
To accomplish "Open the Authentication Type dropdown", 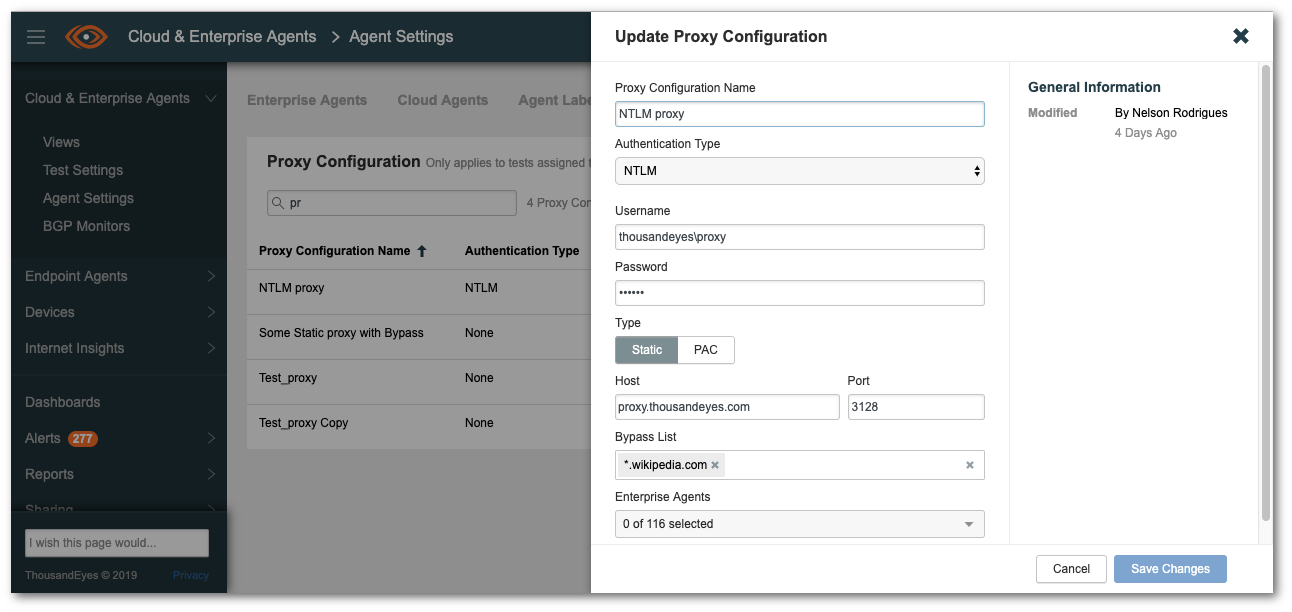I will tap(800, 171).
